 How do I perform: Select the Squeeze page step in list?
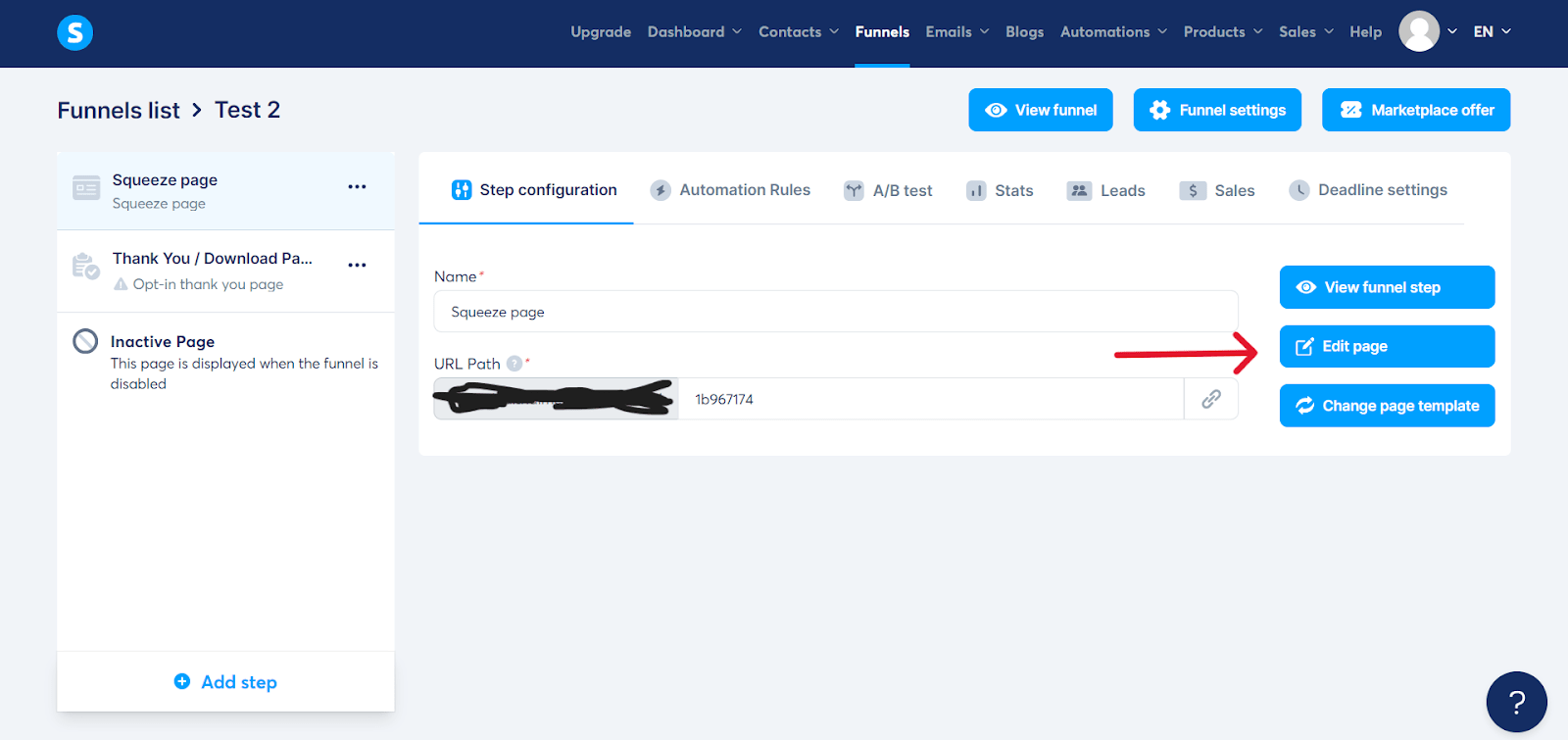click(x=225, y=191)
